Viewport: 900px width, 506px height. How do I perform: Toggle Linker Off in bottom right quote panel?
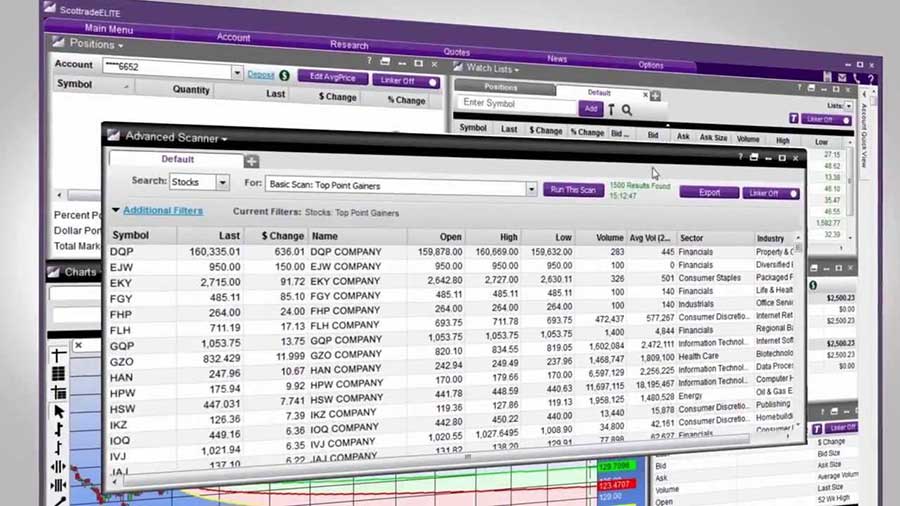(x=840, y=427)
